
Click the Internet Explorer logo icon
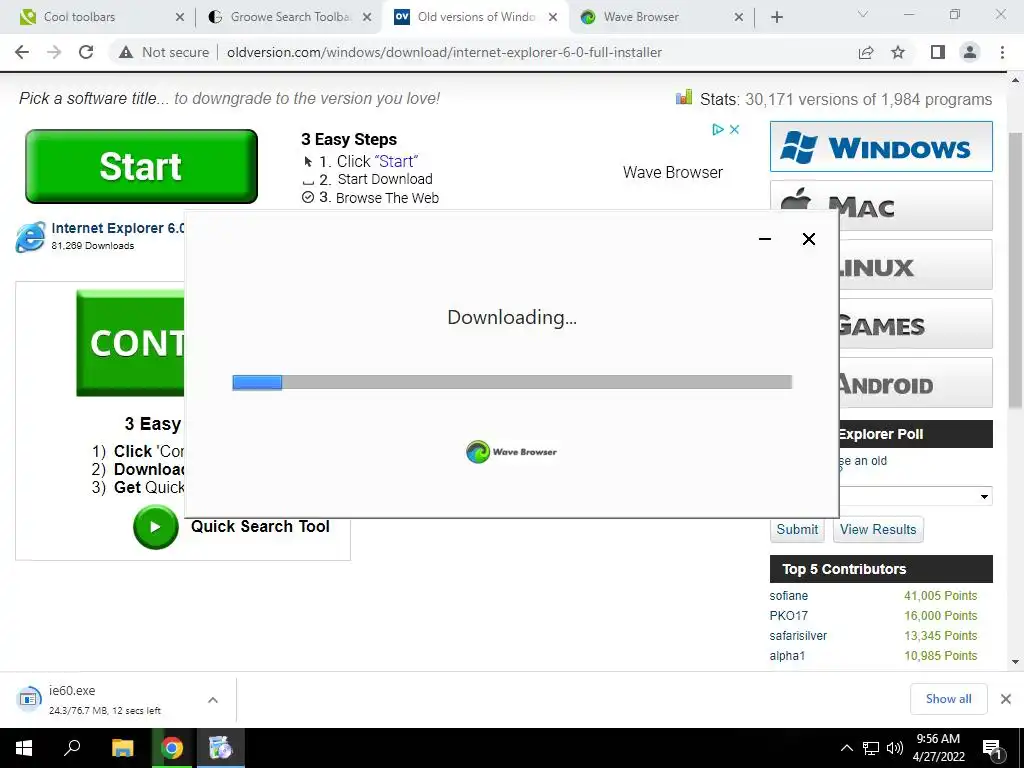pos(31,236)
